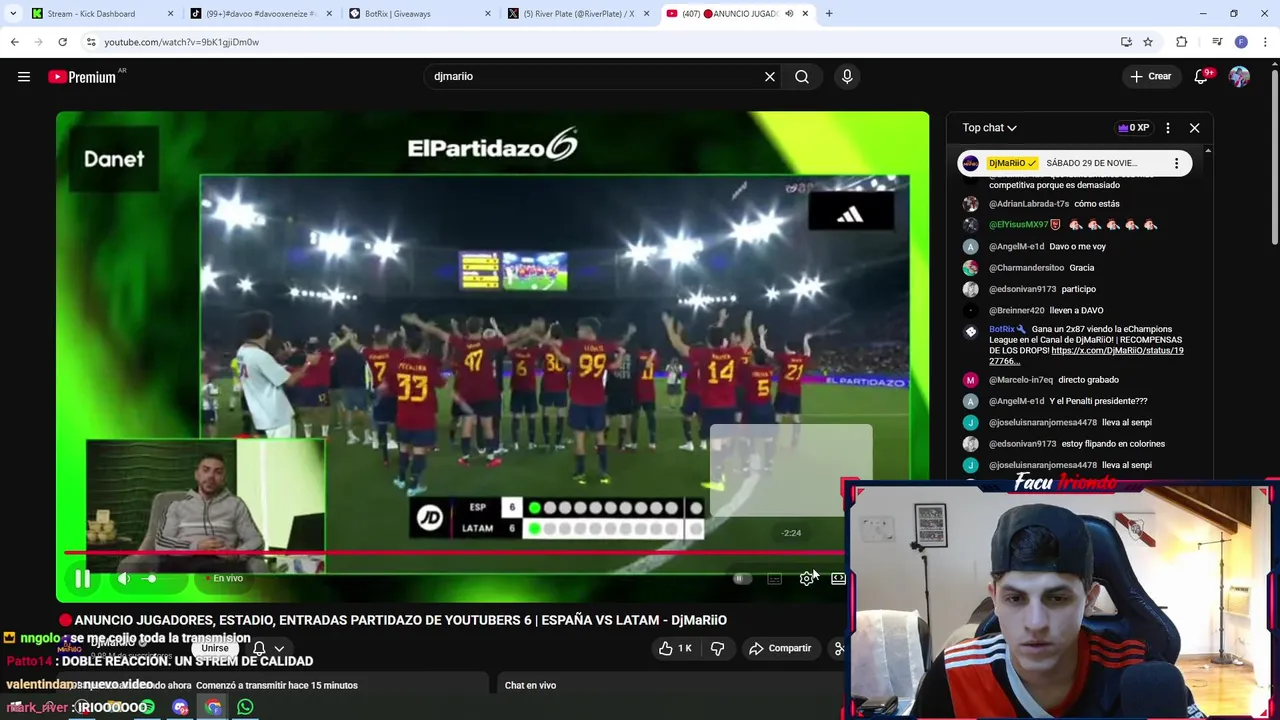Click the magnifier search button

(802, 76)
